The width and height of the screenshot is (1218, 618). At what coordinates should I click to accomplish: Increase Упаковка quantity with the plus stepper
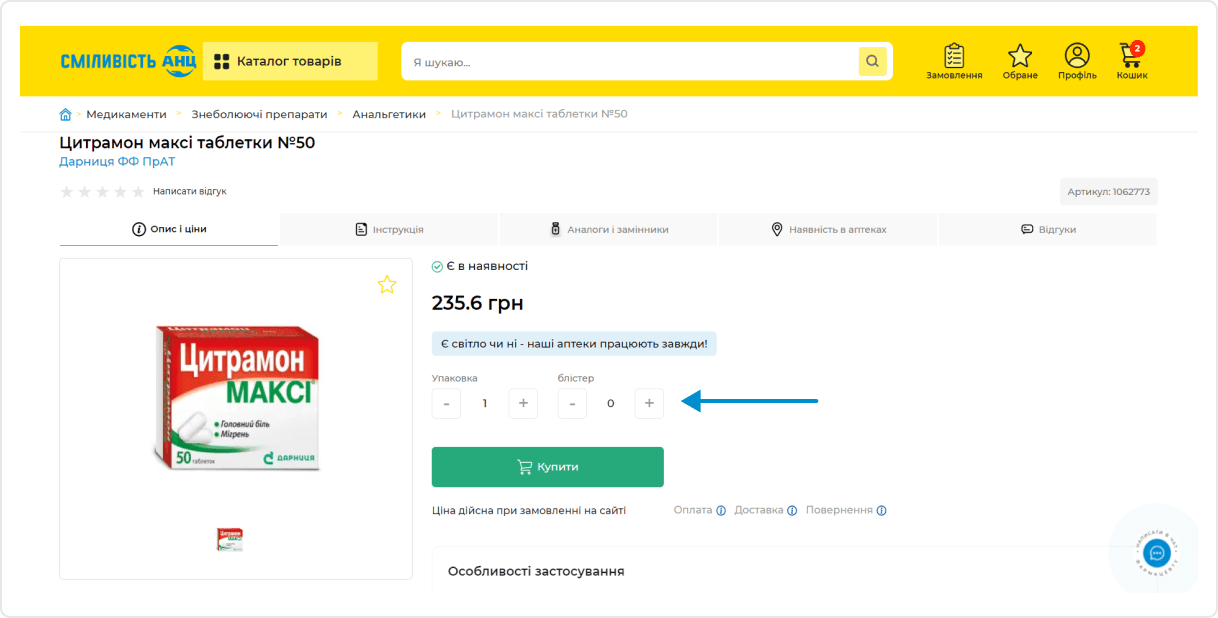click(x=522, y=403)
